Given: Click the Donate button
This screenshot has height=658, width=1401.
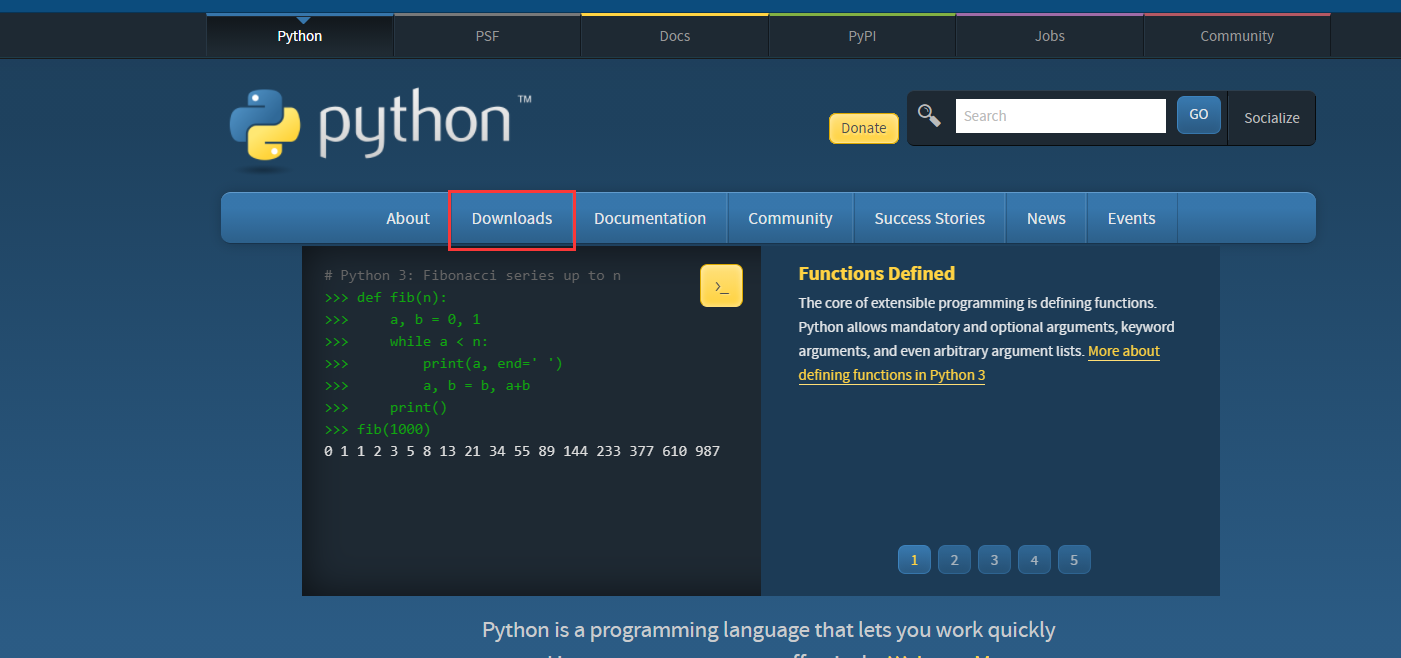Looking at the screenshot, I should pos(864,128).
